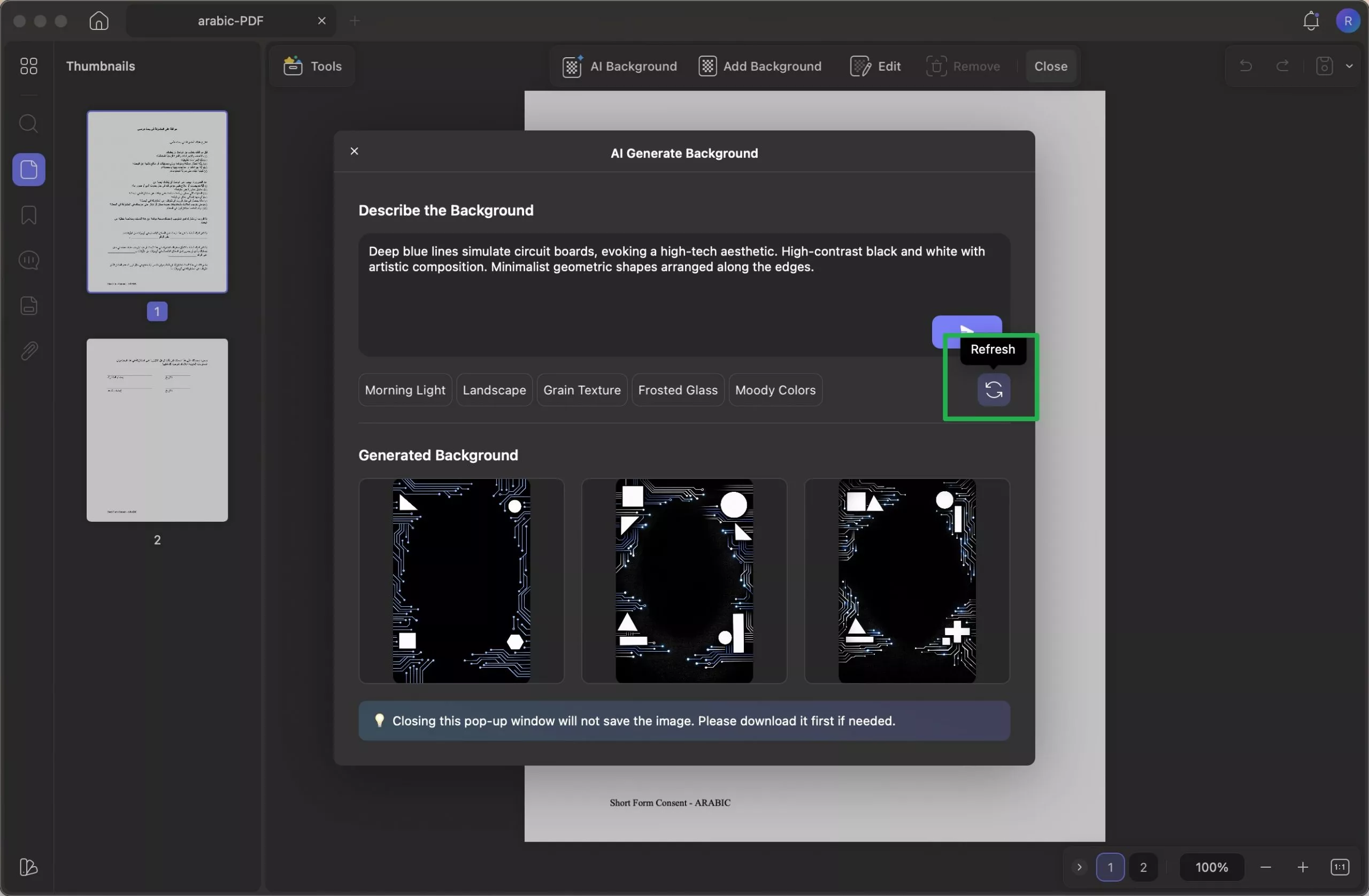Open the save options dropdown arrow

[1349, 66]
